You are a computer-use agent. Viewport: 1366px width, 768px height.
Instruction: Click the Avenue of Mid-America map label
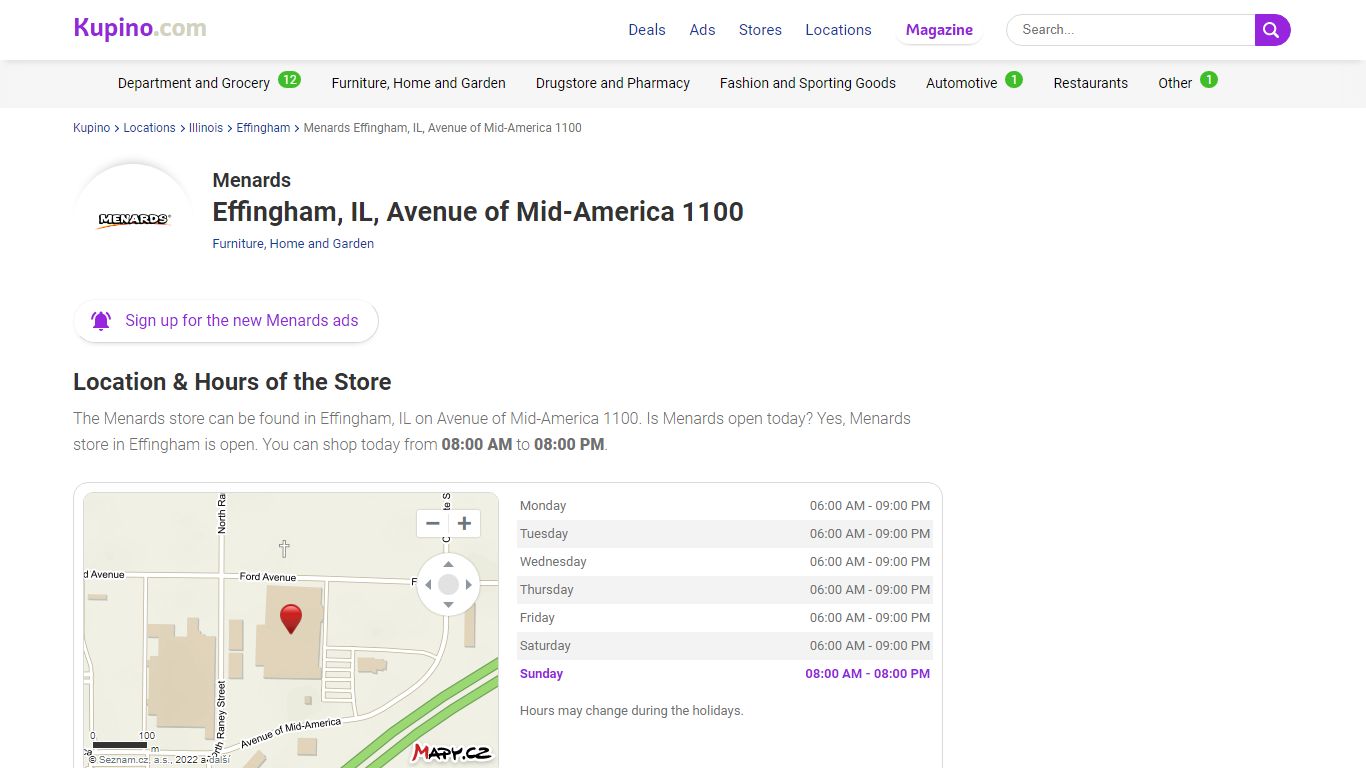[x=291, y=732]
